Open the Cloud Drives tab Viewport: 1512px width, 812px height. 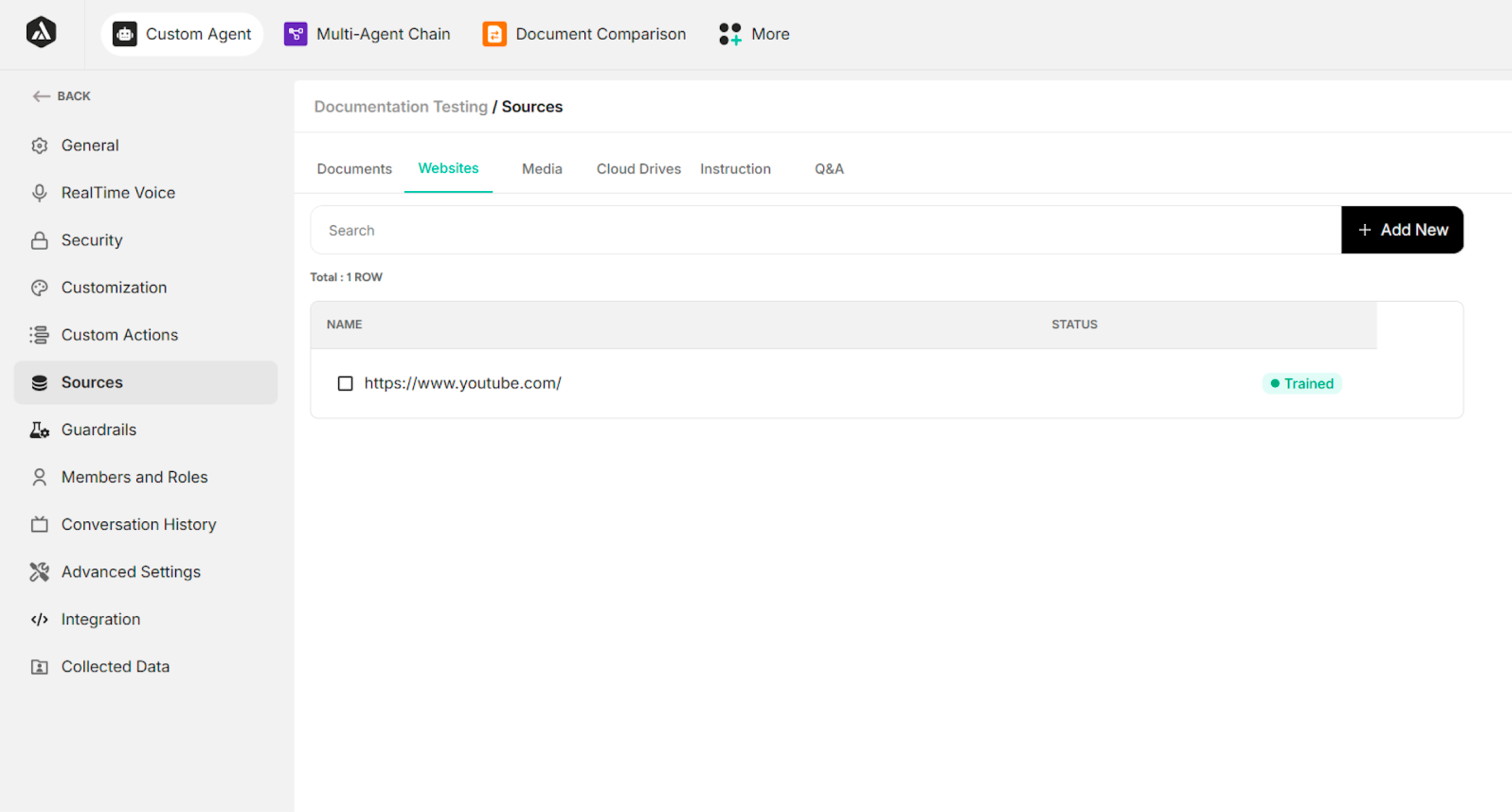coord(638,169)
